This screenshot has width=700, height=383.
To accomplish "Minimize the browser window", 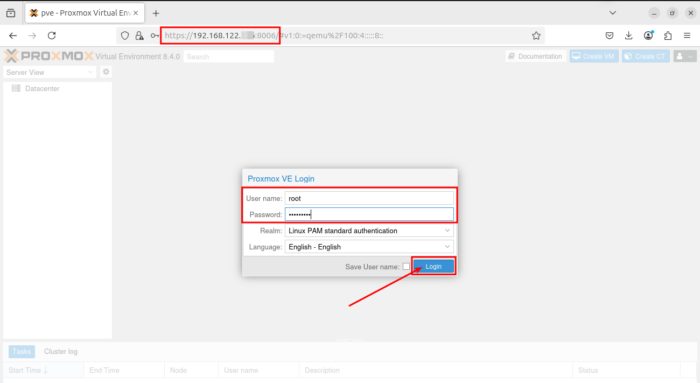I will [x=654, y=13].
